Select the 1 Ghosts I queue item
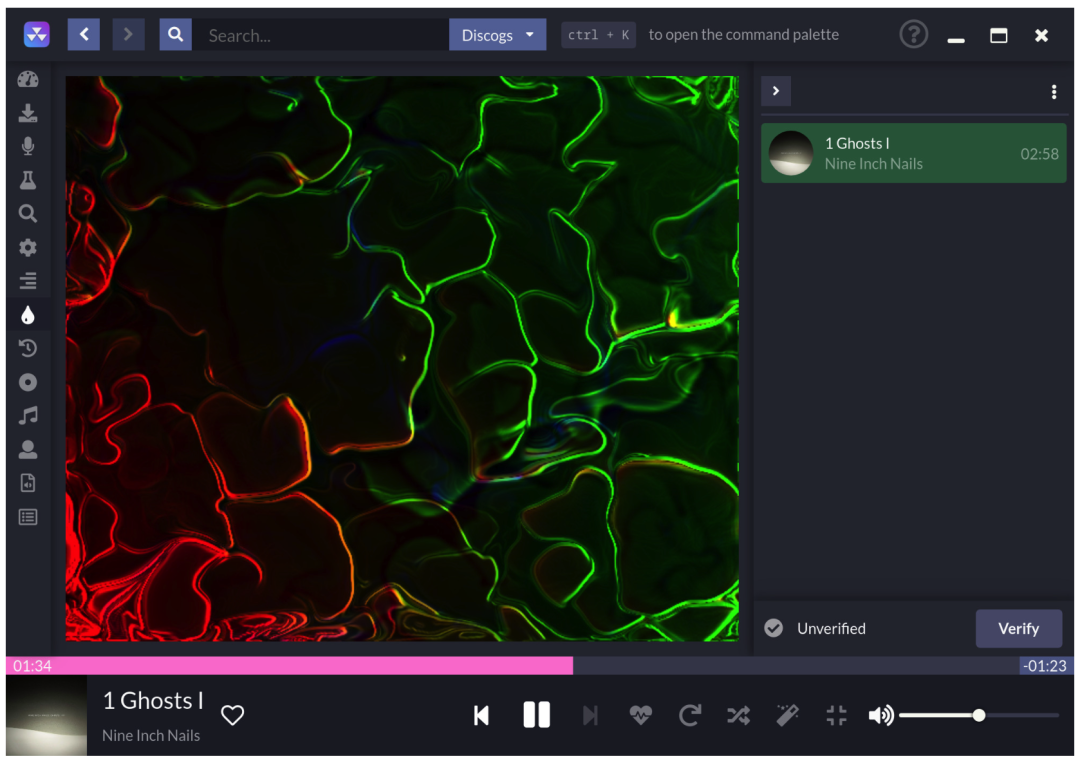Image resolution: width=1080 pixels, height=761 pixels. click(x=913, y=153)
